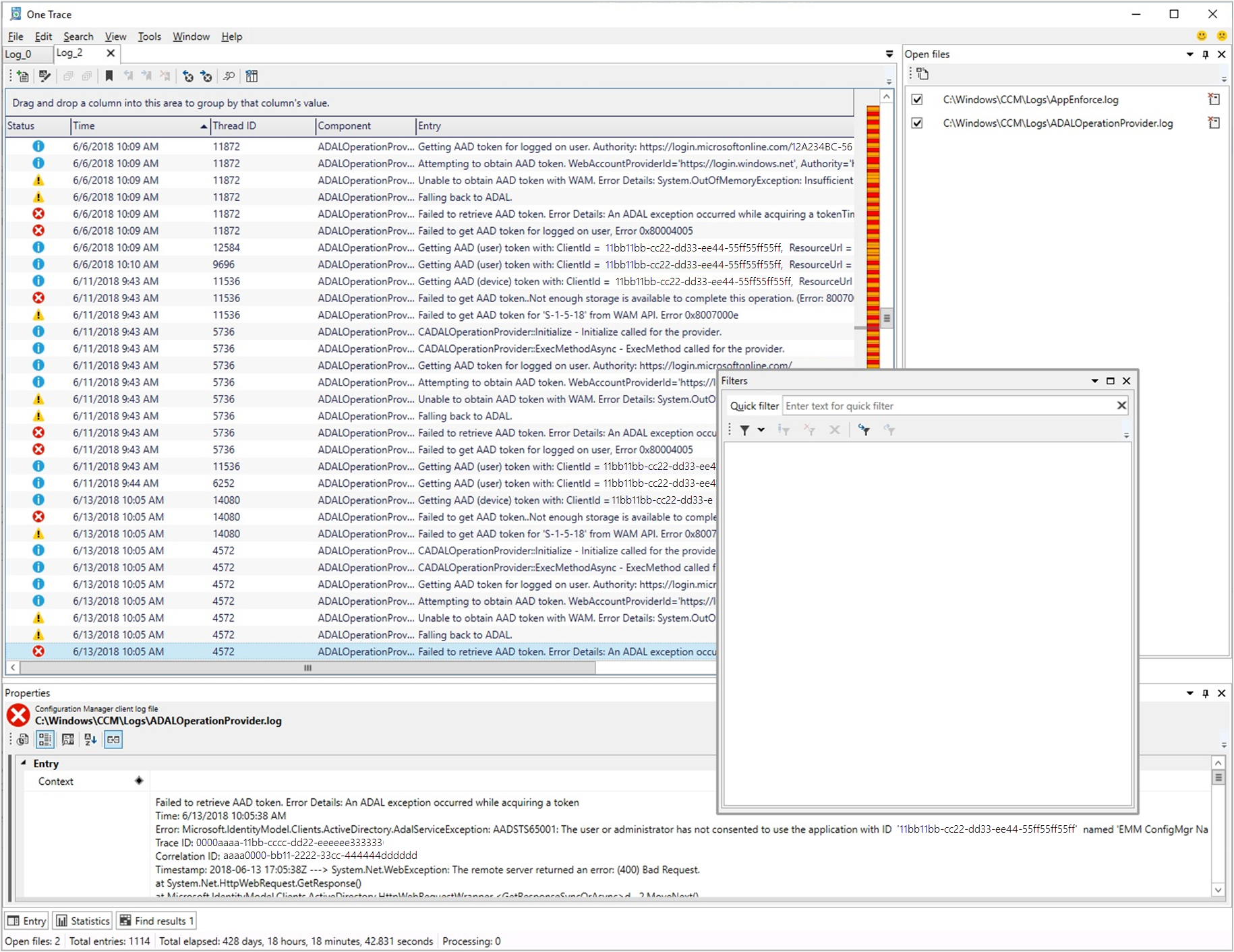This screenshot has width=1234, height=952.
Task: Click the open log file toolbar icon
Action: click(x=23, y=76)
